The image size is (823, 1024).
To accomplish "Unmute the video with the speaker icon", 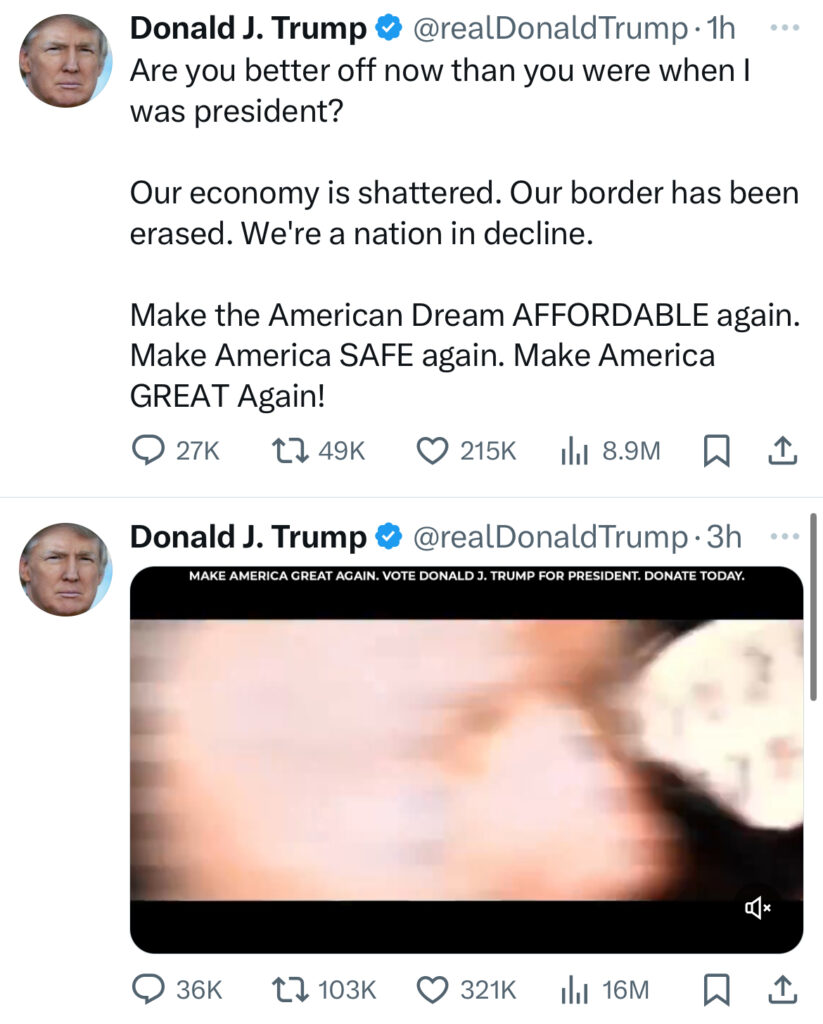I will (x=758, y=907).
